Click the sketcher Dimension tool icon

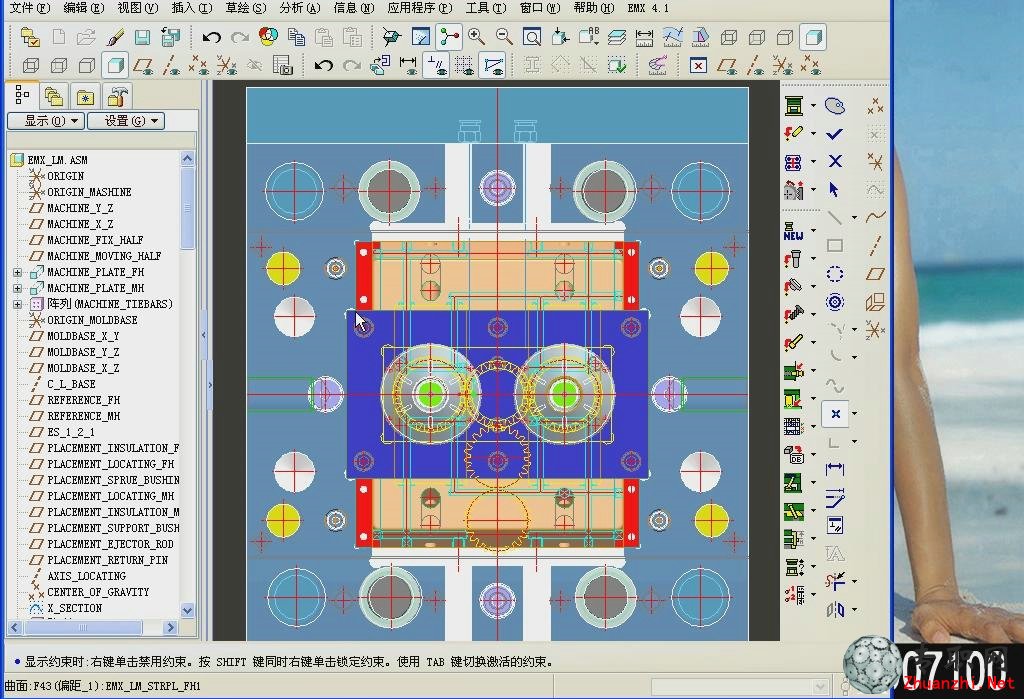(x=835, y=469)
